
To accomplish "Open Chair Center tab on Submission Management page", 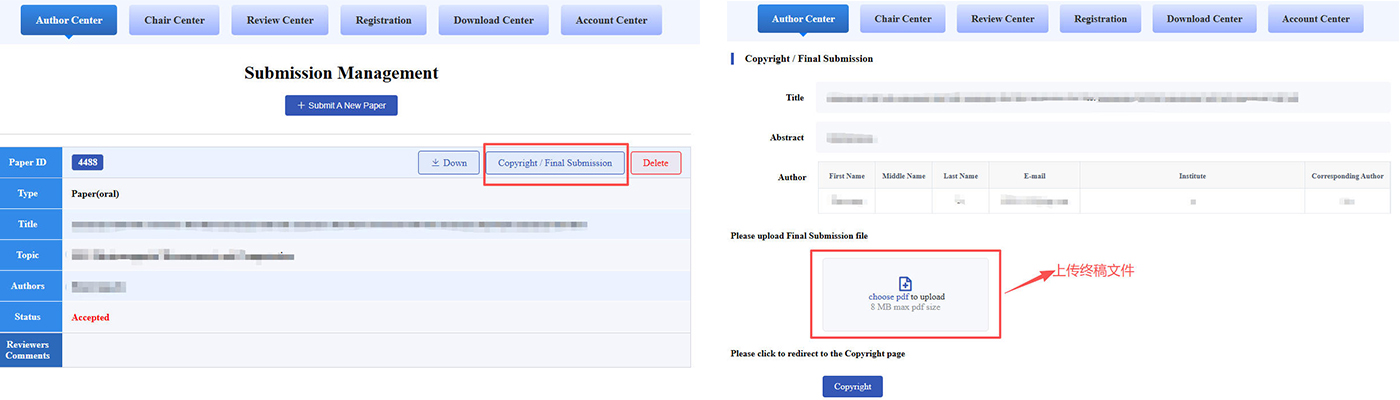I will 174,20.
